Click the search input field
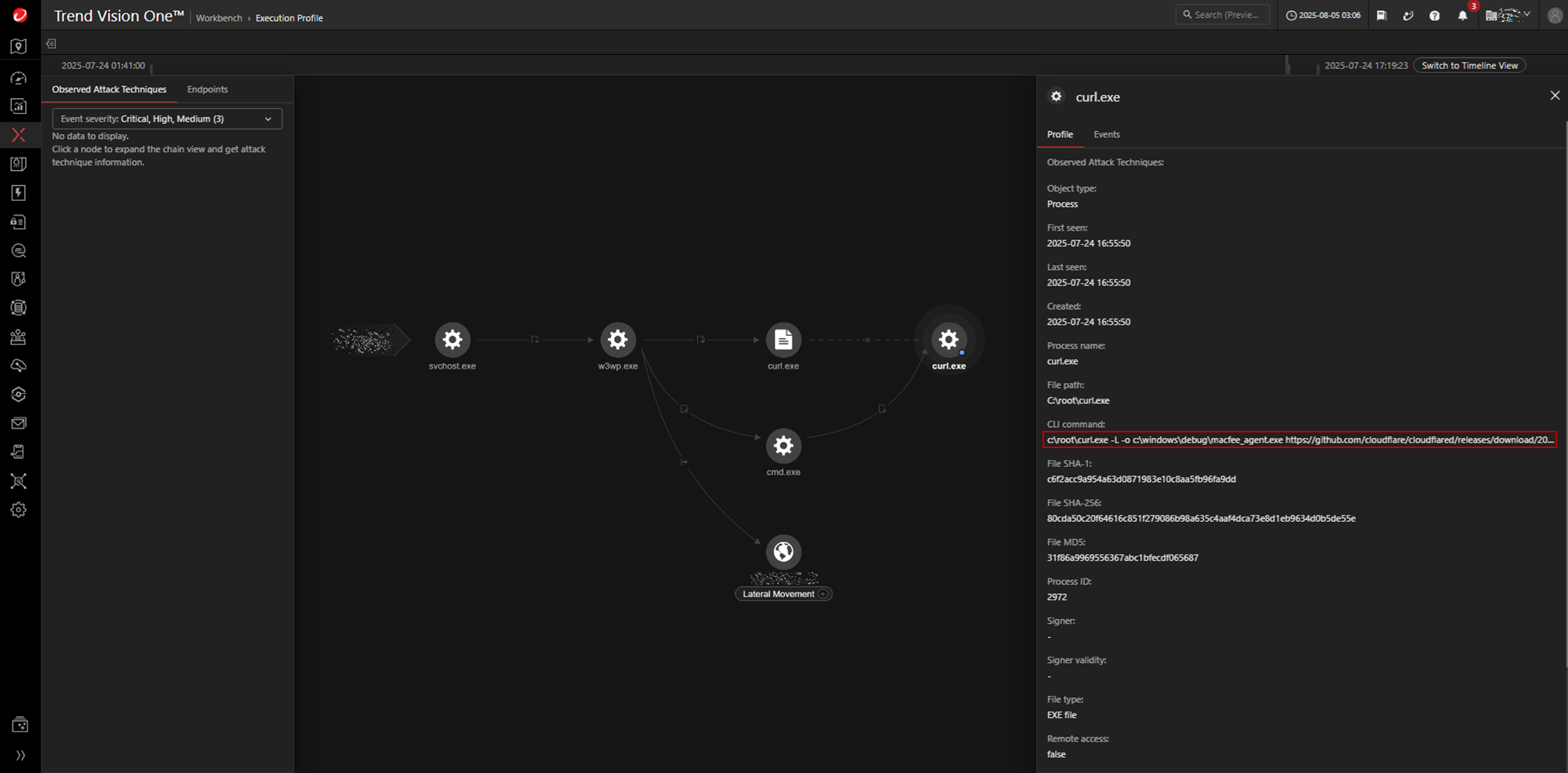Image resolution: width=1568 pixels, height=773 pixels. click(1224, 15)
